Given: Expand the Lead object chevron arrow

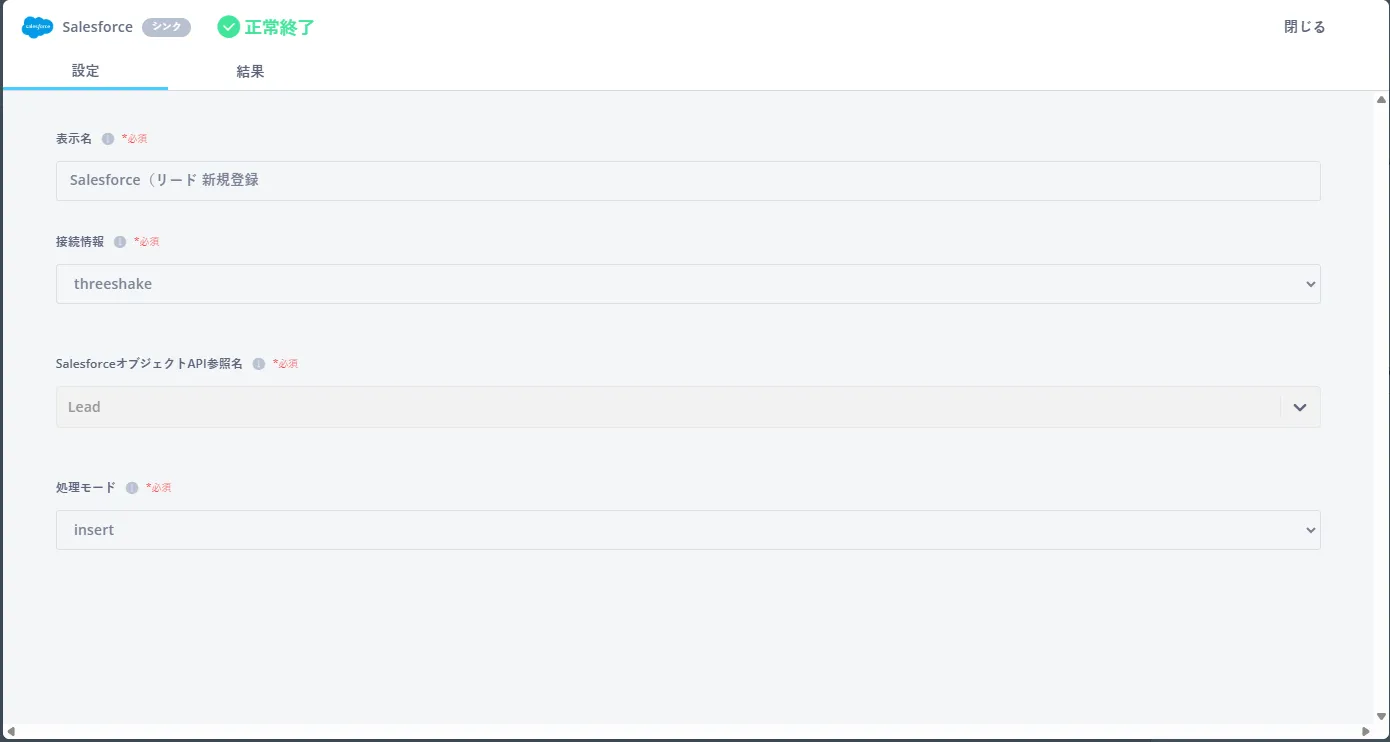Looking at the screenshot, I should click(x=1300, y=407).
